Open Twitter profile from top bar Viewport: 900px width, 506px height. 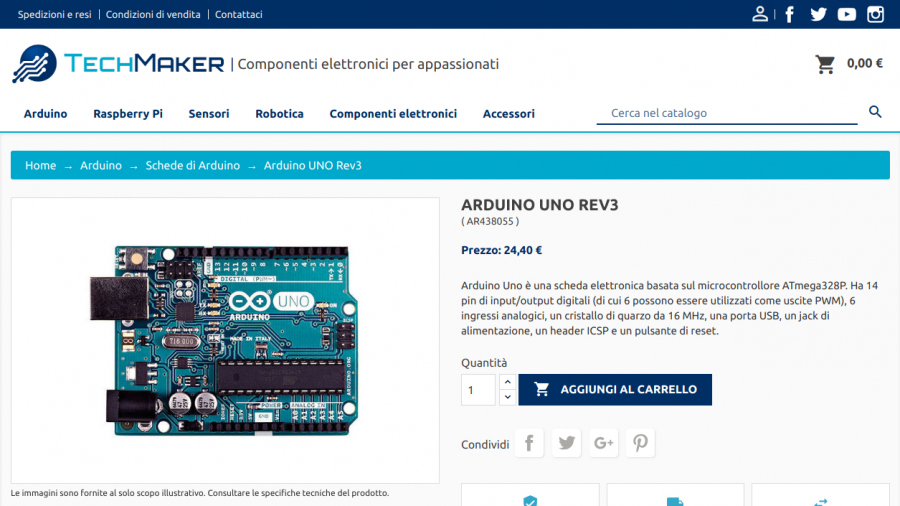click(x=818, y=14)
